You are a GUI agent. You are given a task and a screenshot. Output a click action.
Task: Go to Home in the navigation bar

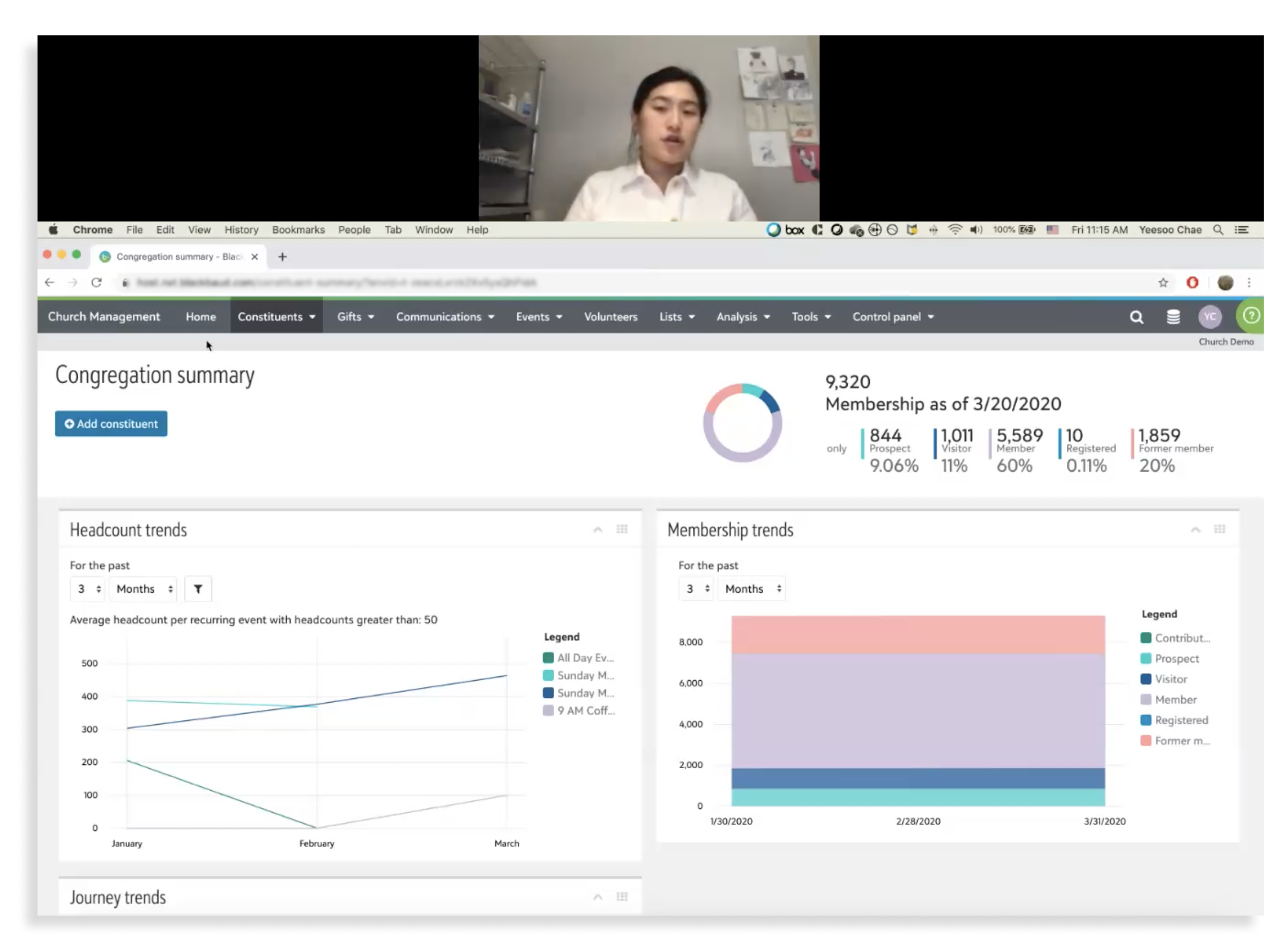[200, 317]
